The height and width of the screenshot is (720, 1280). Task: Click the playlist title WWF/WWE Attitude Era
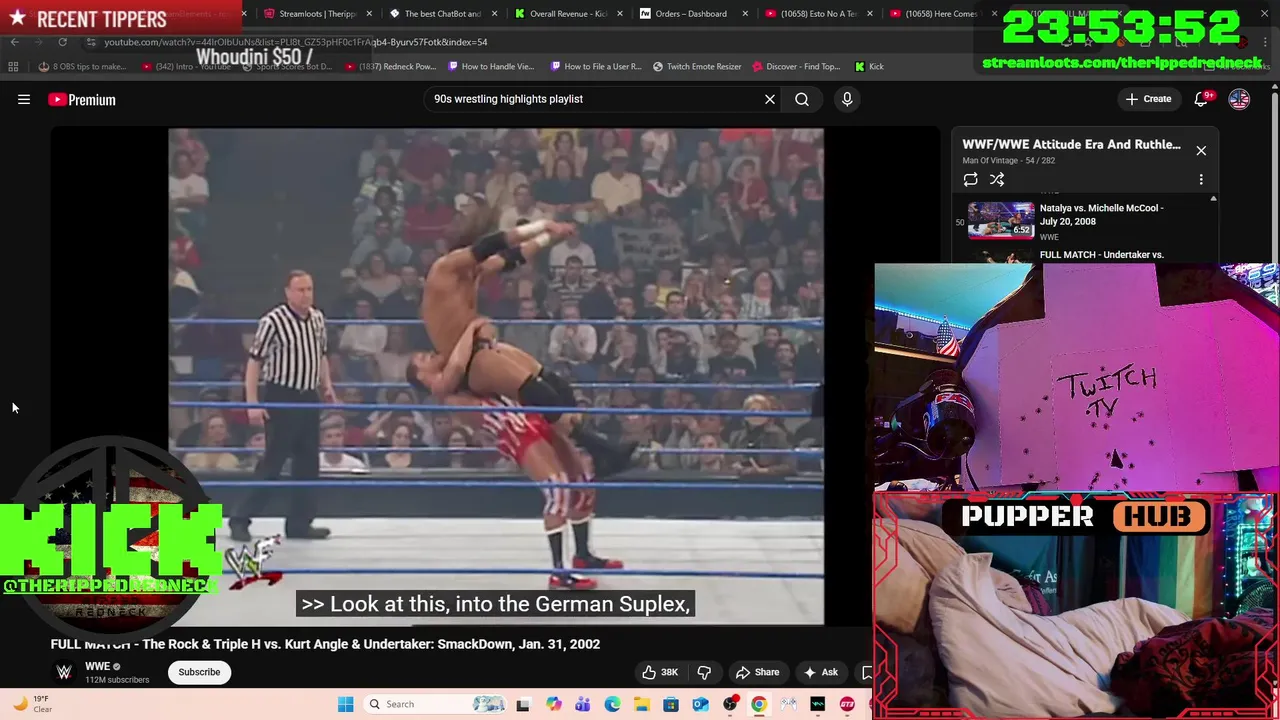(x=1071, y=144)
